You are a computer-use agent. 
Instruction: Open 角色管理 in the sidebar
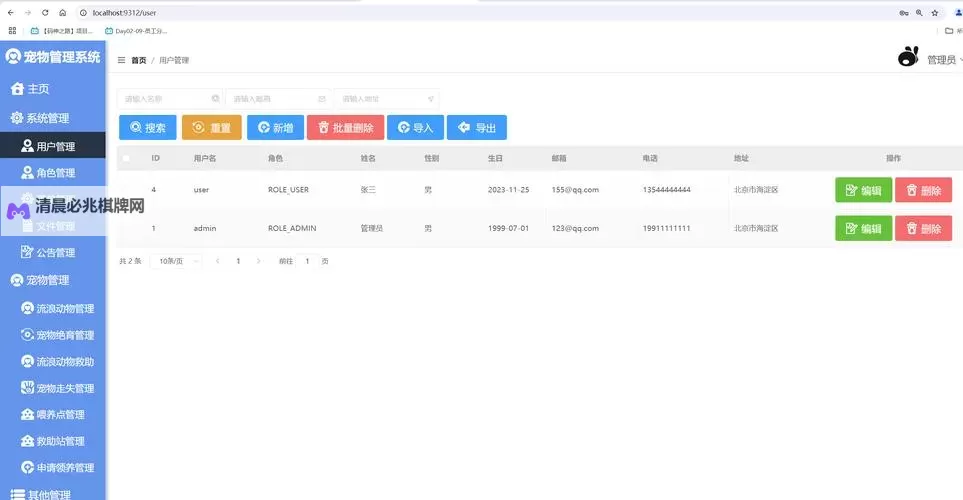coord(53,173)
